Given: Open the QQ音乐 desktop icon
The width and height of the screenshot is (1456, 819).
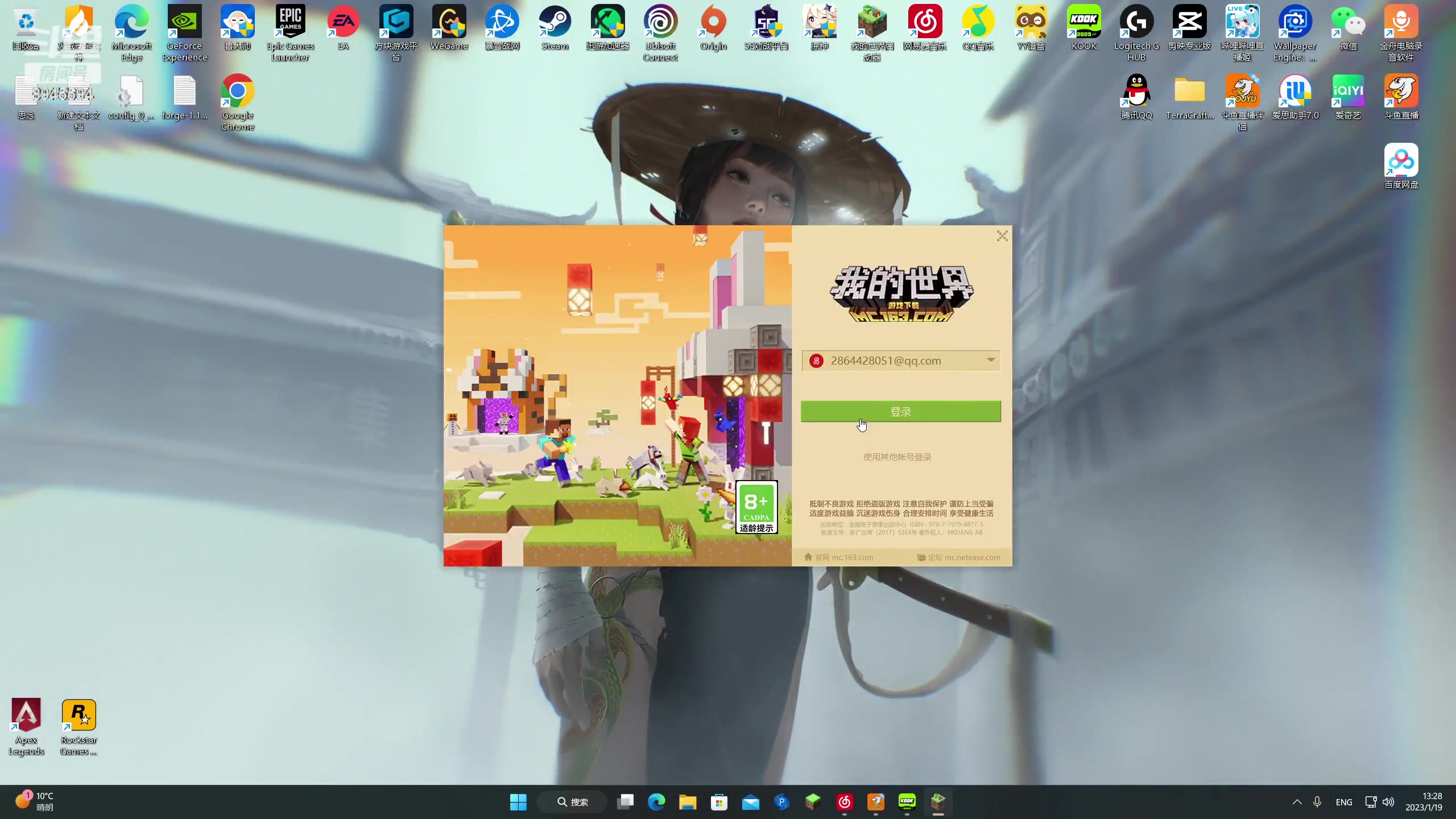Looking at the screenshot, I should click(978, 28).
